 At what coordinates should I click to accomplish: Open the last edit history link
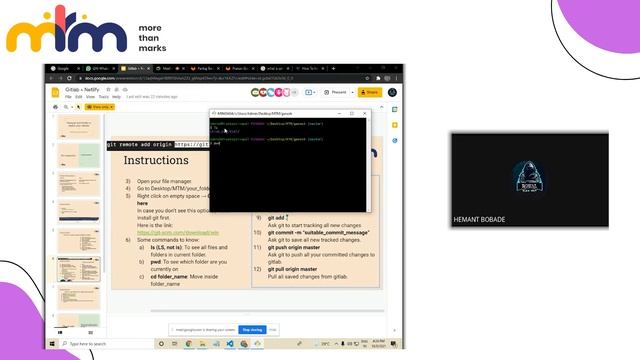[x=152, y=97]
